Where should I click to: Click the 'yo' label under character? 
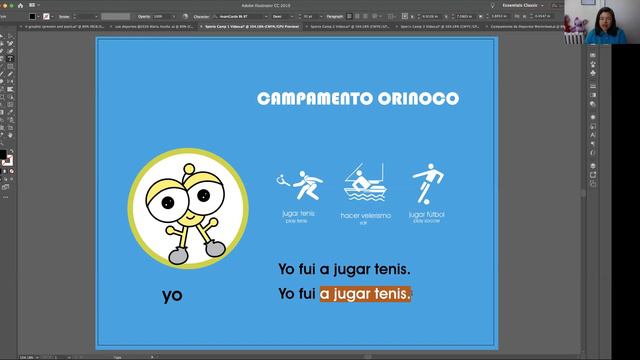tap(172, 295)
